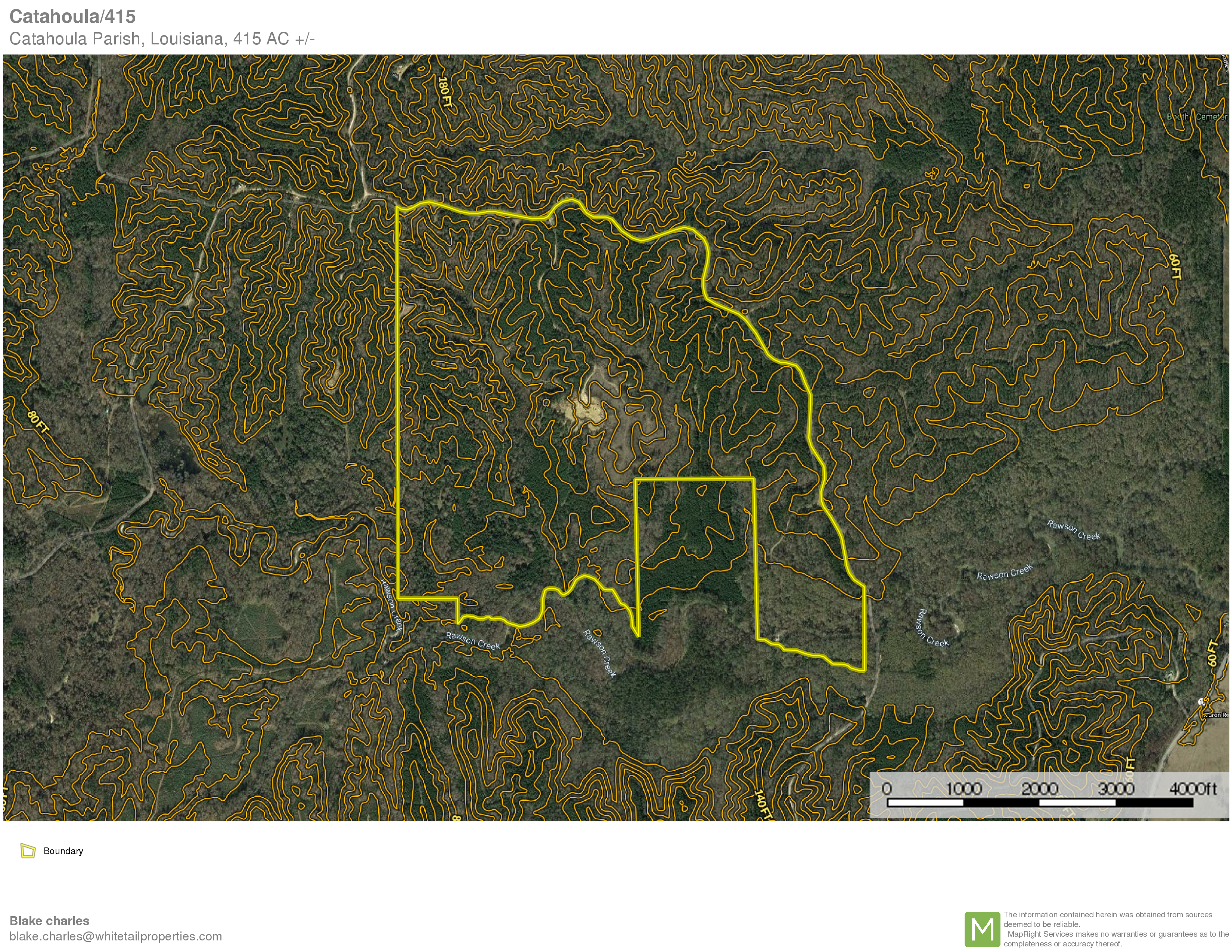Click the 60FT contour label upper right
This screenshot has width=1232, height=952.
coord(1174,267)
